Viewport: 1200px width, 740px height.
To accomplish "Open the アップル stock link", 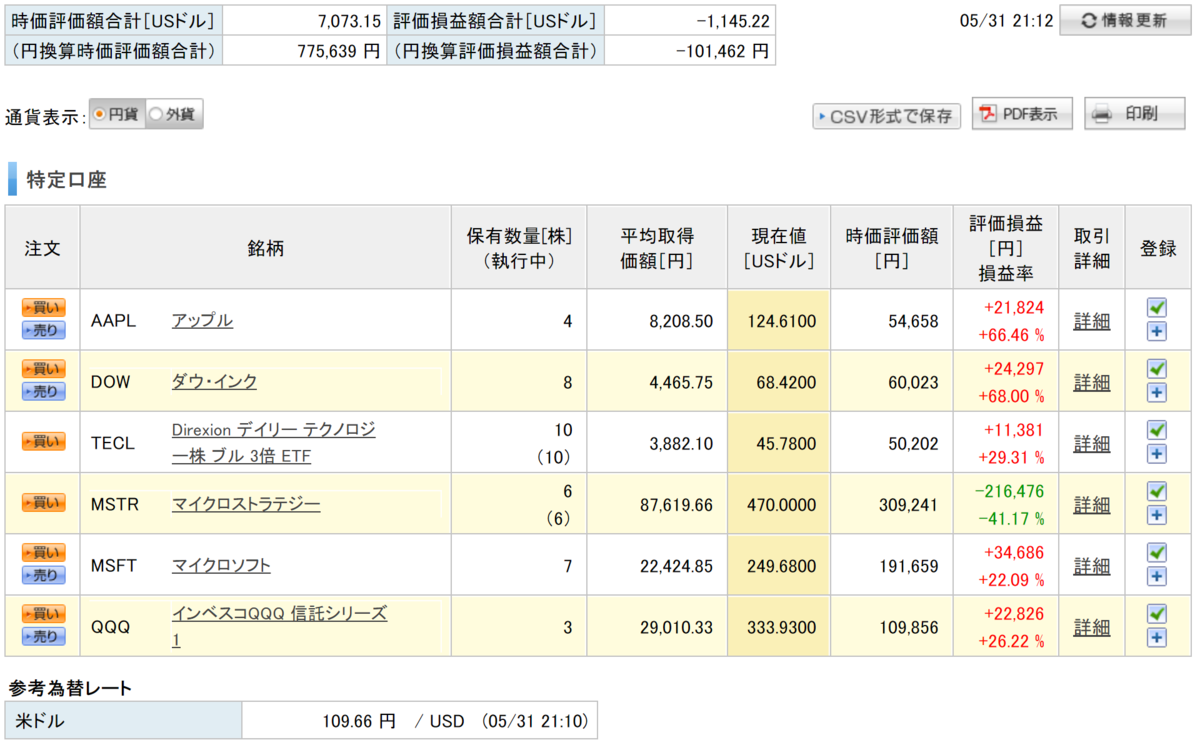I will click(202, 320).
